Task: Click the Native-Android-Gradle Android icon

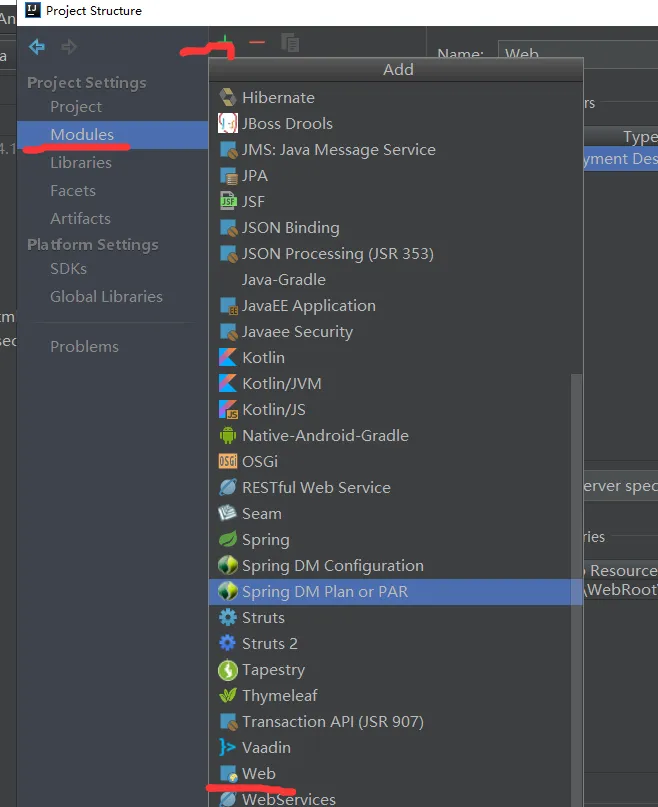Action: point(227,436)
